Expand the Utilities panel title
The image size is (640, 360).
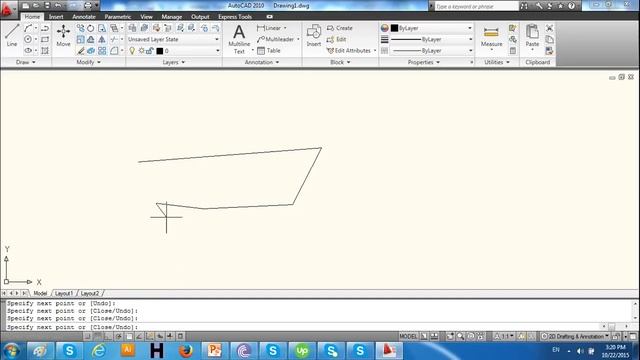pos(497,62)
